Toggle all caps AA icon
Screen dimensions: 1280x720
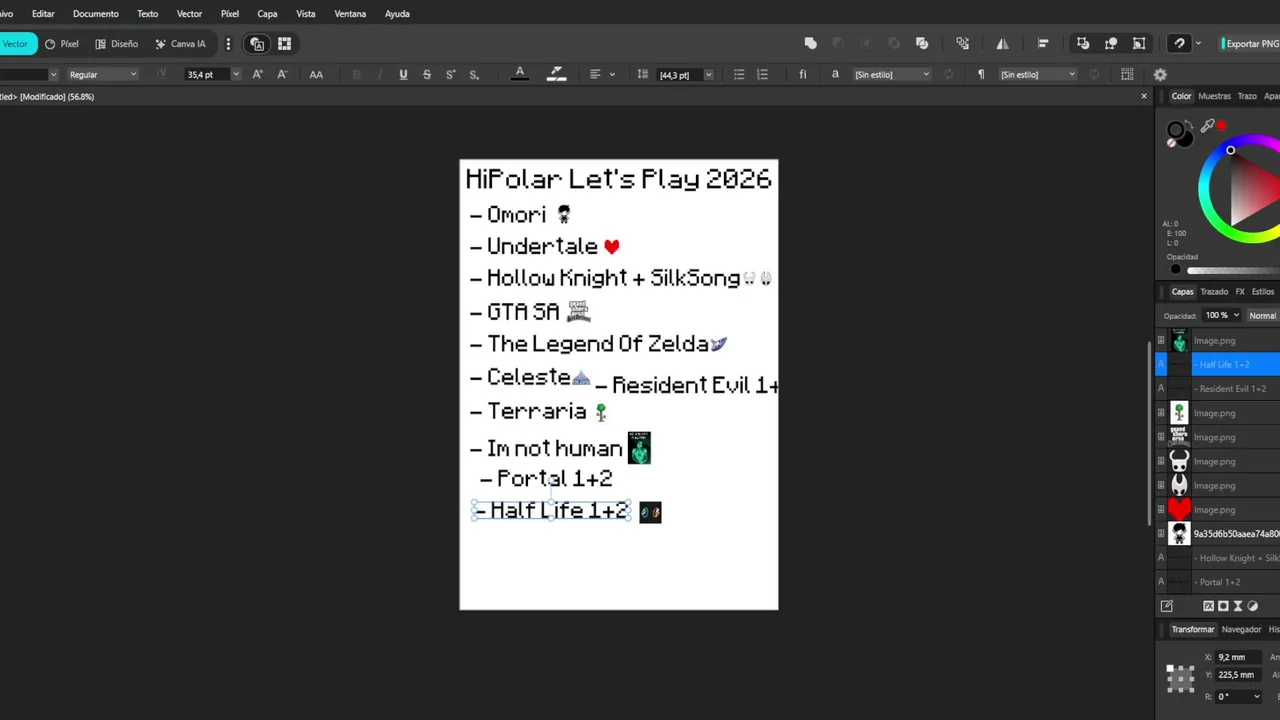(x=316, y=75)
